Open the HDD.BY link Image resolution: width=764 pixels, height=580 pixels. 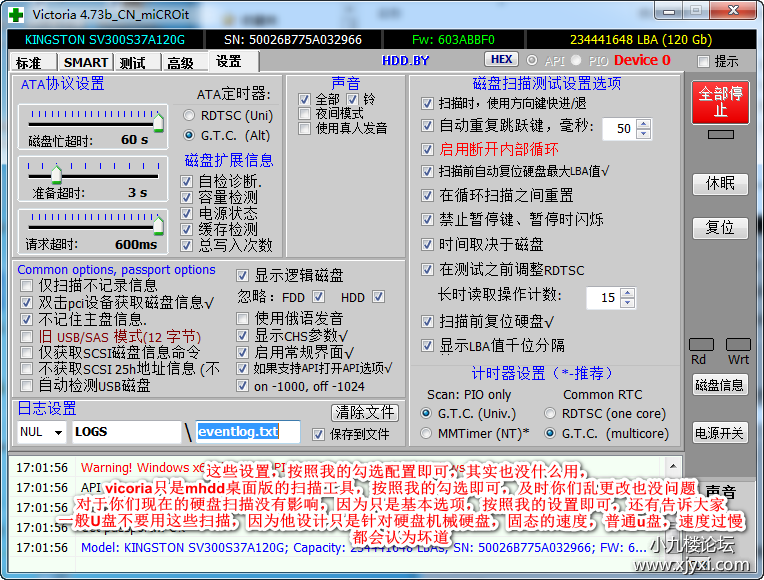point(405,61)
